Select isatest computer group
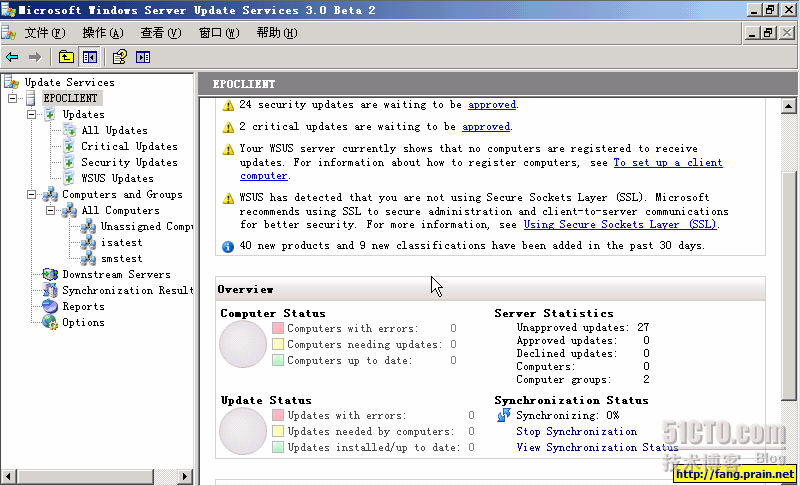 [121, 242]
